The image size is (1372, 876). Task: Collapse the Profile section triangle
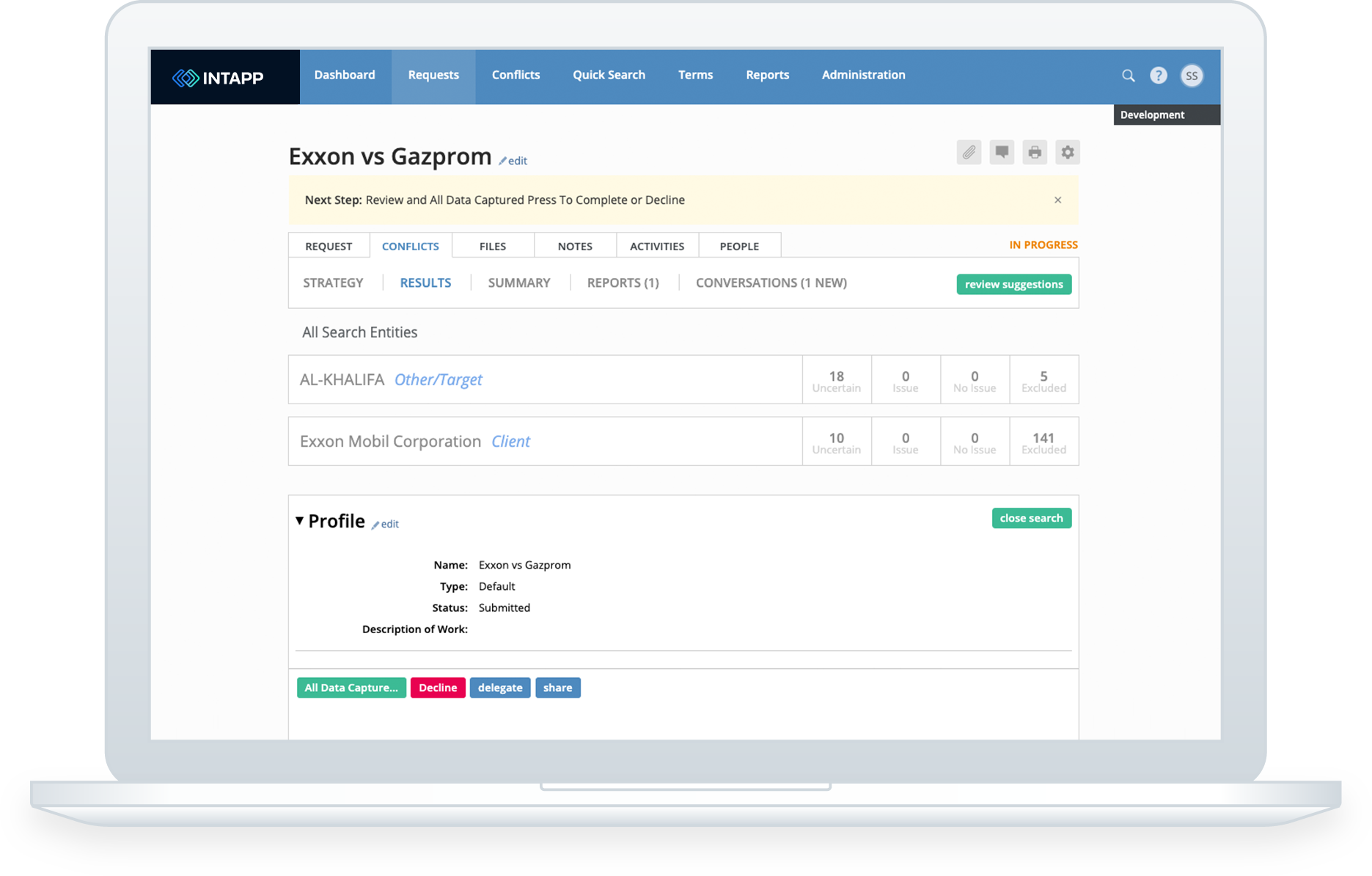click(299, 520)
